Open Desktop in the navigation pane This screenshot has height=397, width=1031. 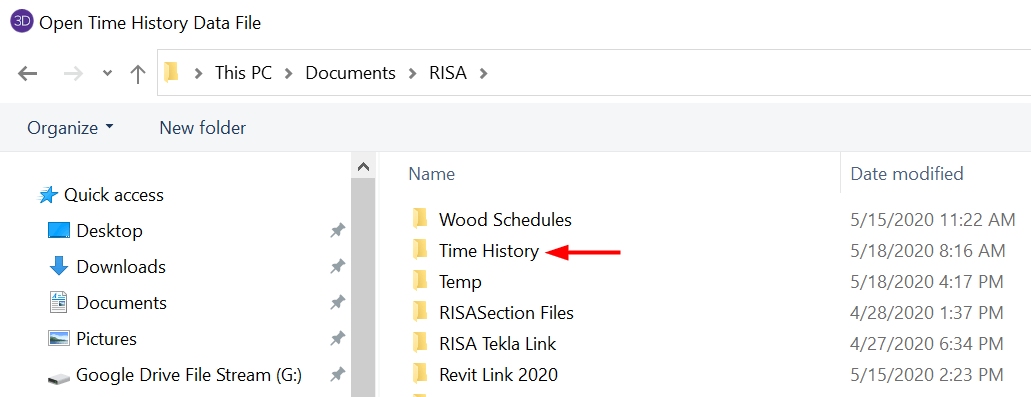pyautogui.click(x=110, y=231)
